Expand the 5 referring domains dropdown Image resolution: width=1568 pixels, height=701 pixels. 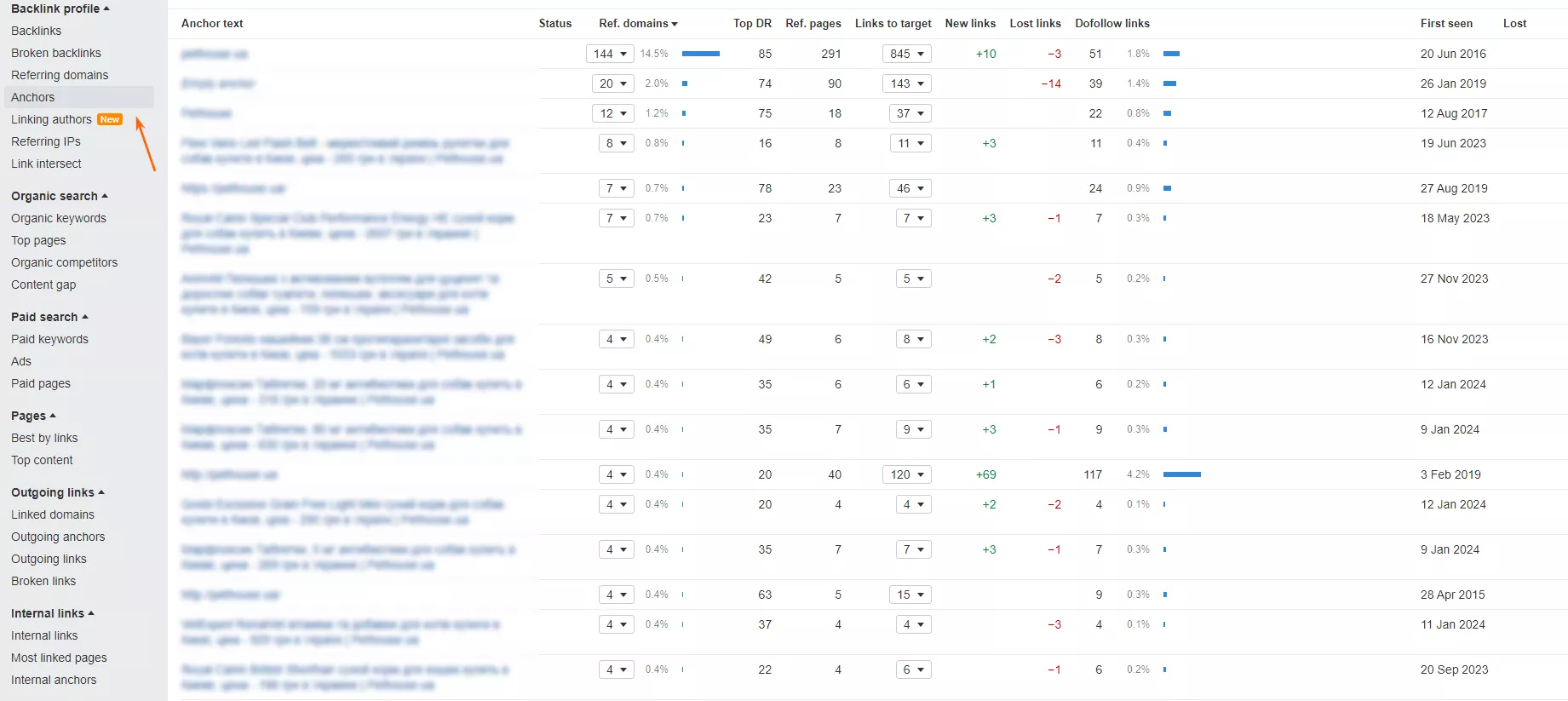(617, 279)
